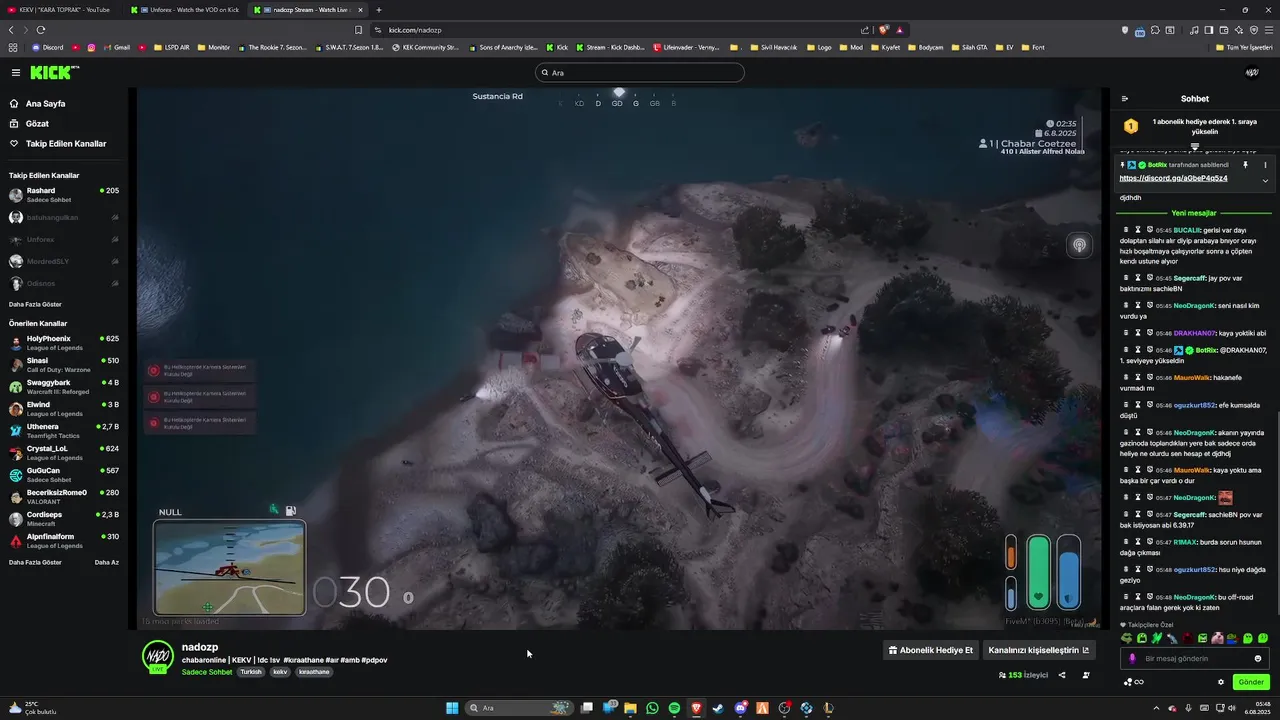Focus the Kick search box 'Ara'

640,72
